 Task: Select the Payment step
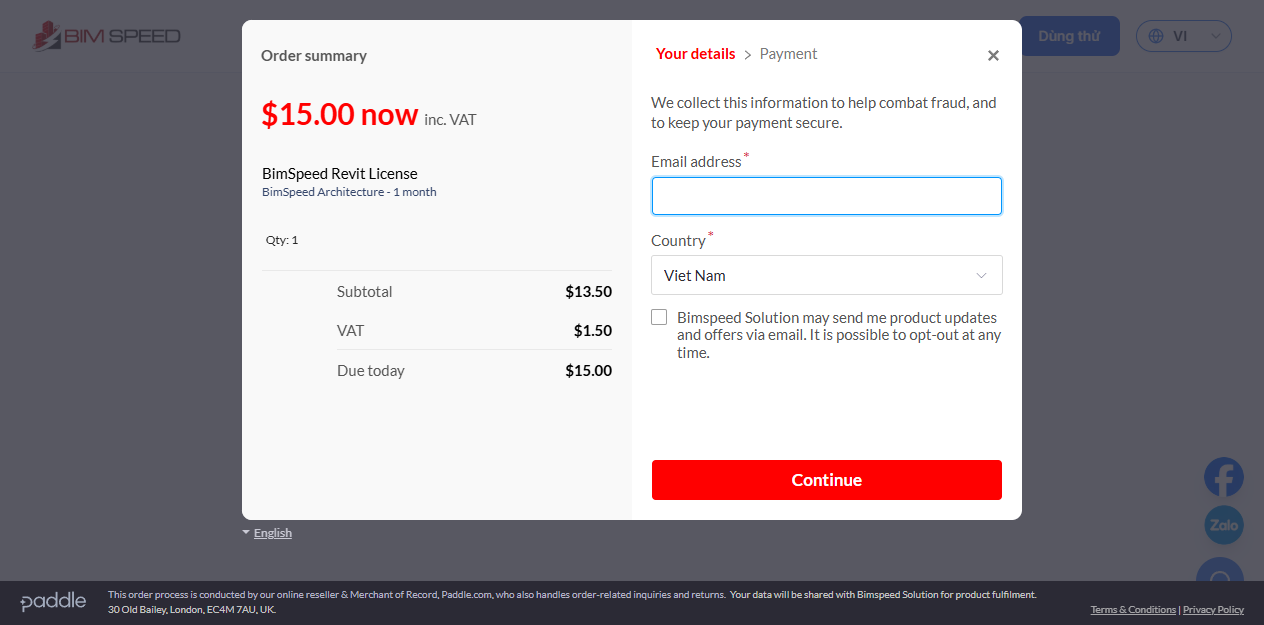pos(788,54)
